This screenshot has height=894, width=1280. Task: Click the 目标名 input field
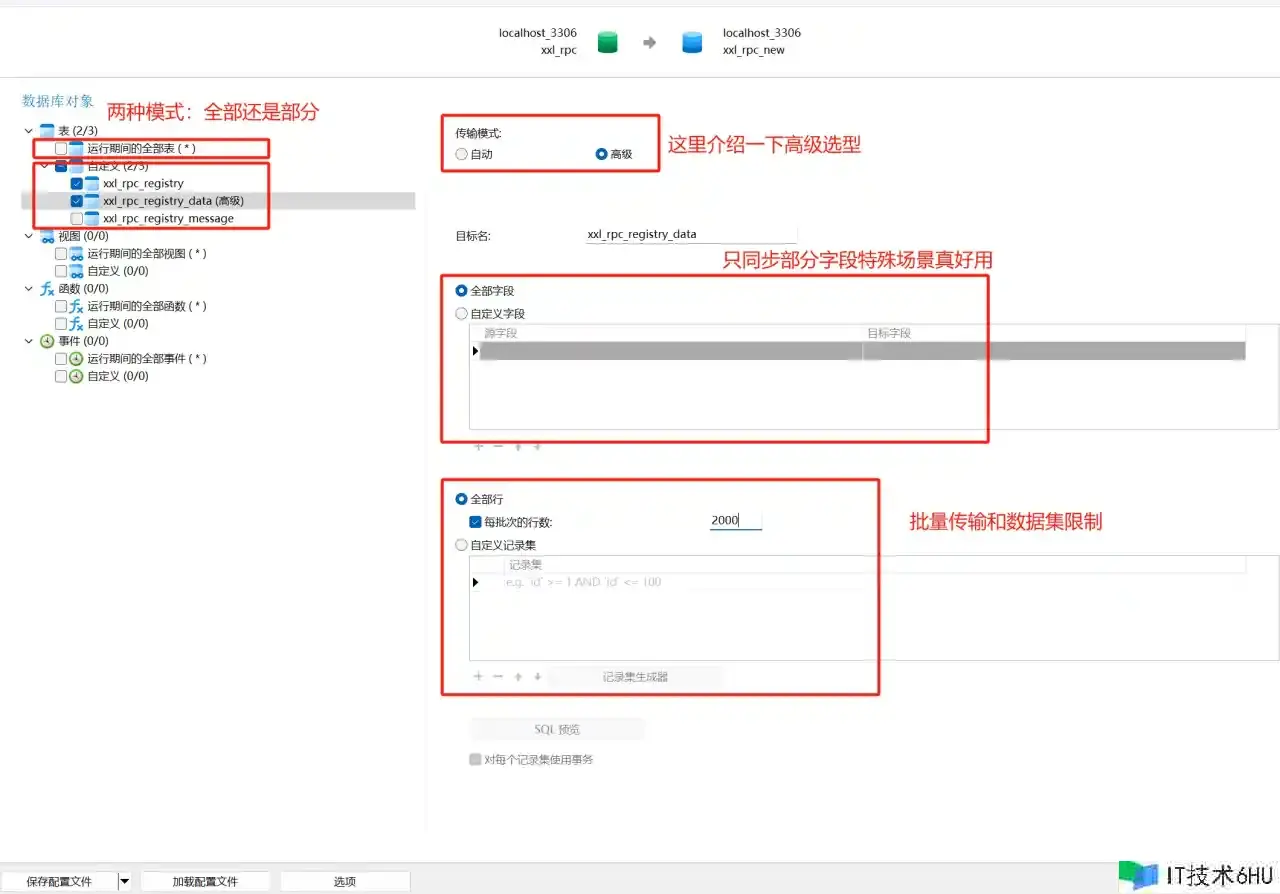690,235
